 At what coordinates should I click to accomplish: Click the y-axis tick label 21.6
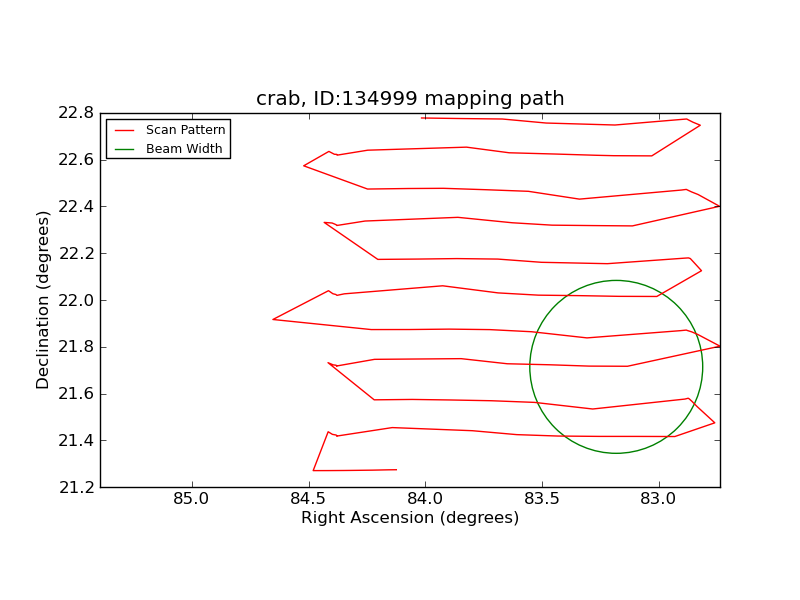pos(76,394)
